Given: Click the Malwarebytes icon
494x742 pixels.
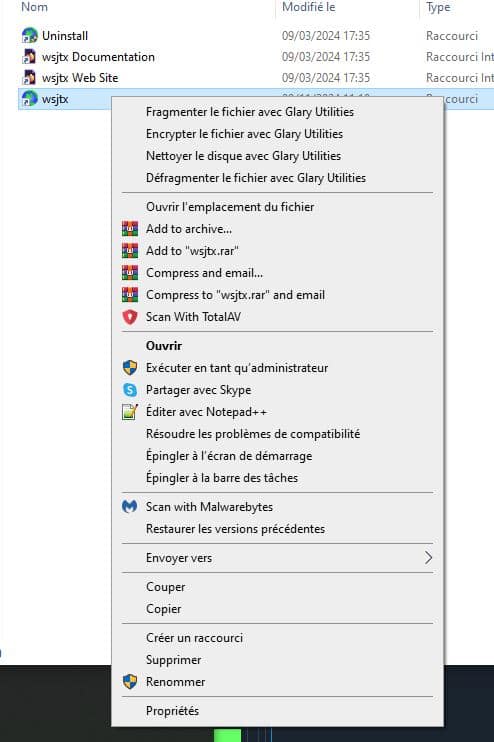Looking at the screenshot, I should [130, 506].
